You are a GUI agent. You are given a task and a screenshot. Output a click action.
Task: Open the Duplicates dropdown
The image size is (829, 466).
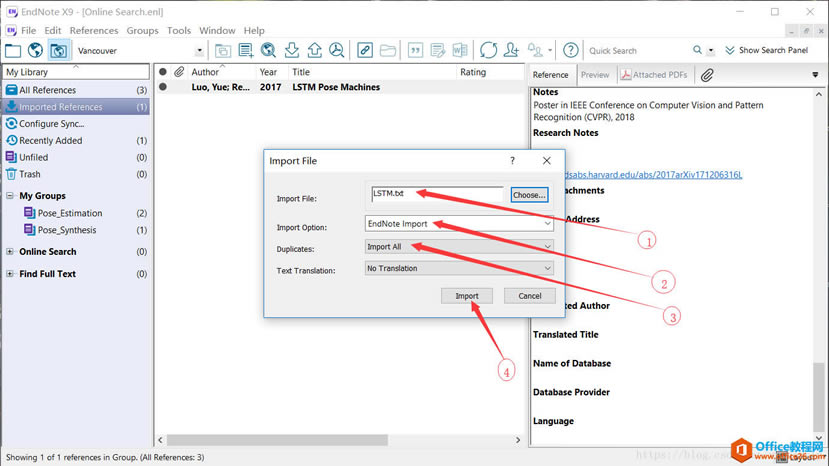click(459, 246)
